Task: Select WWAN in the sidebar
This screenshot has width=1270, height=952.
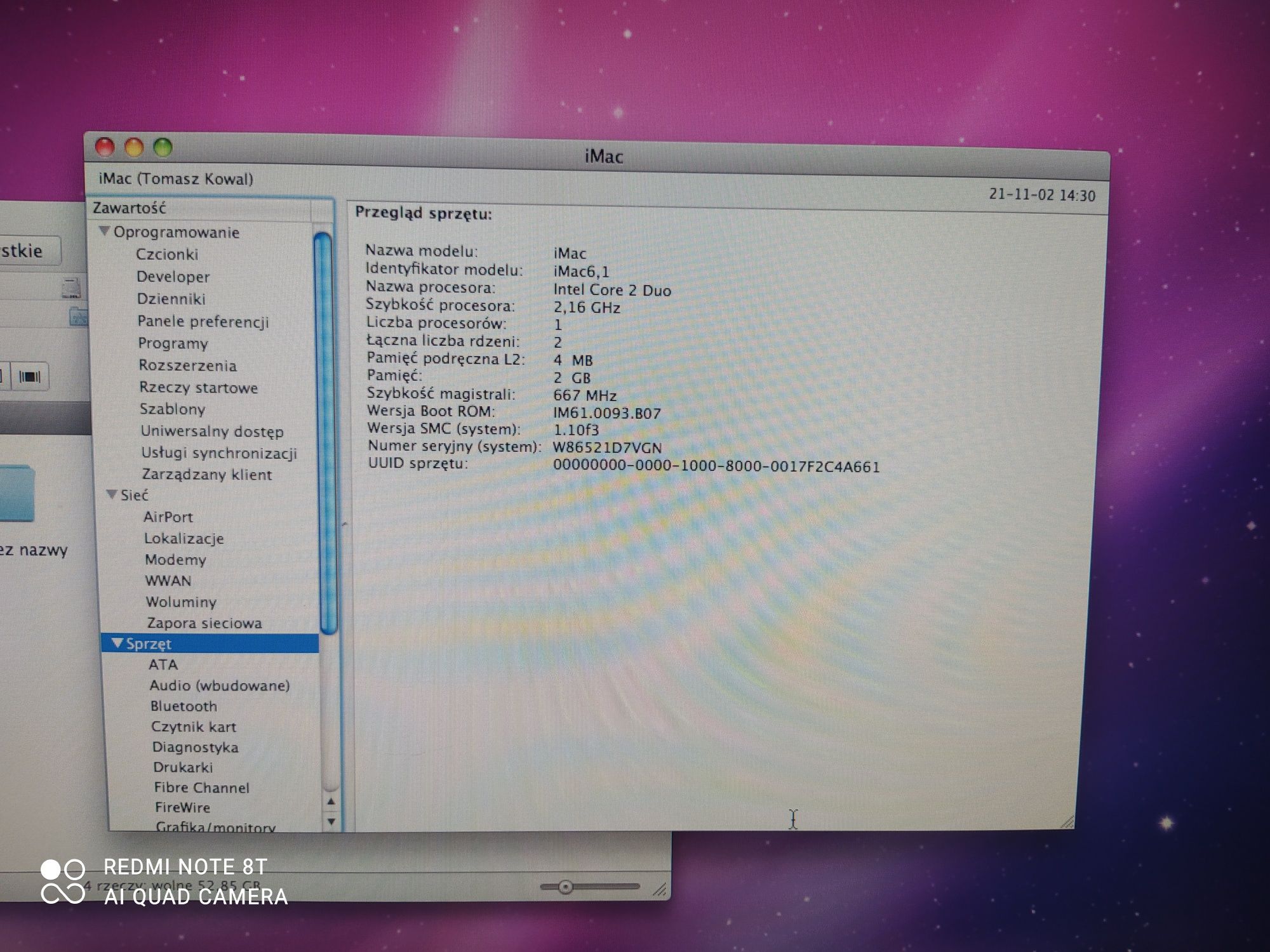Action: coord(168,581)
